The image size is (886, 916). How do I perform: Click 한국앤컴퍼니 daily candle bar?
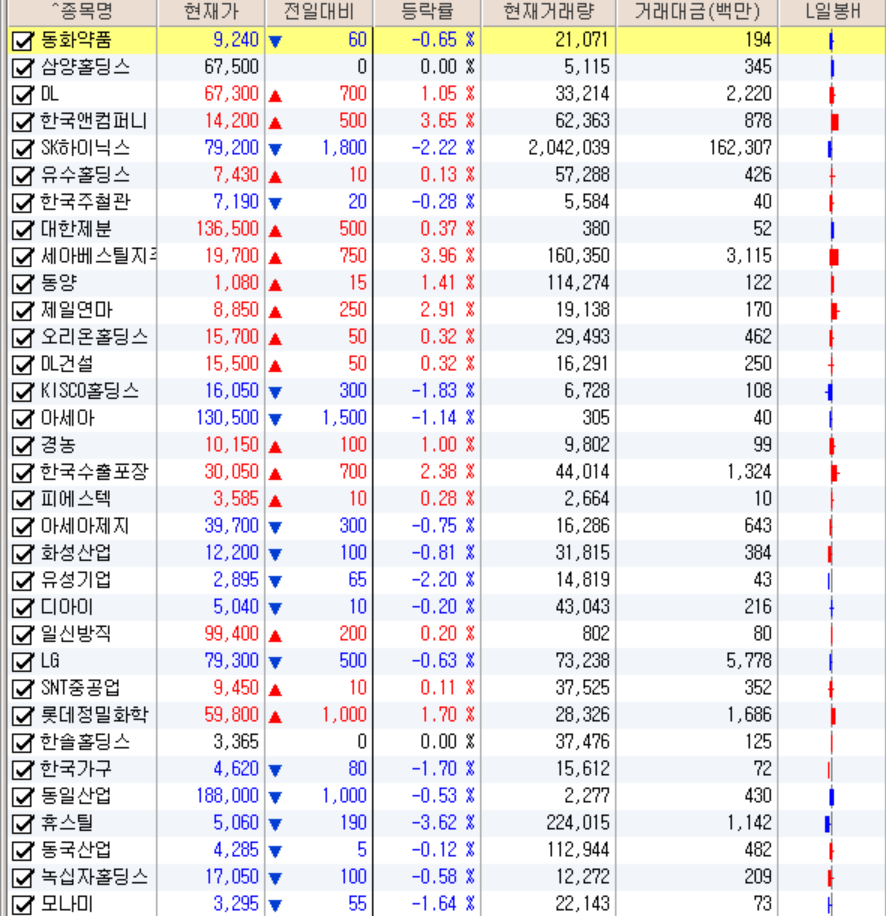835,122
